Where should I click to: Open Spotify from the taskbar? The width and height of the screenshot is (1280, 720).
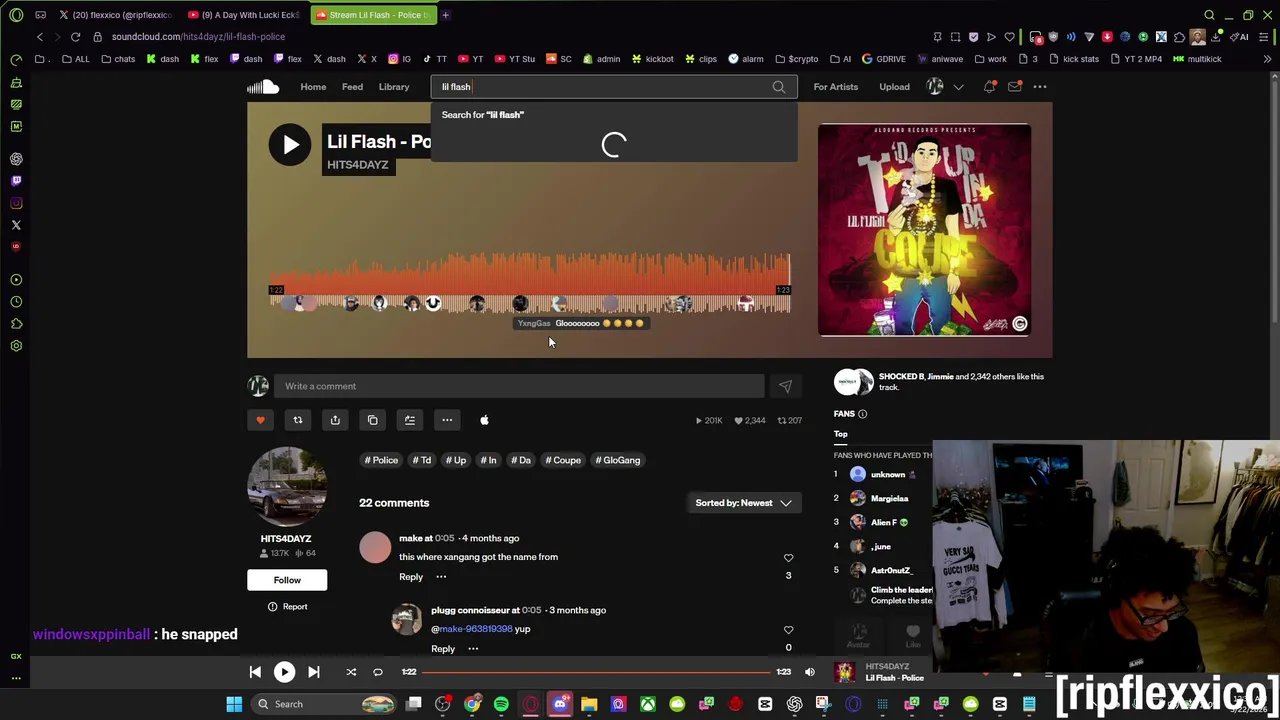[501, 704]
